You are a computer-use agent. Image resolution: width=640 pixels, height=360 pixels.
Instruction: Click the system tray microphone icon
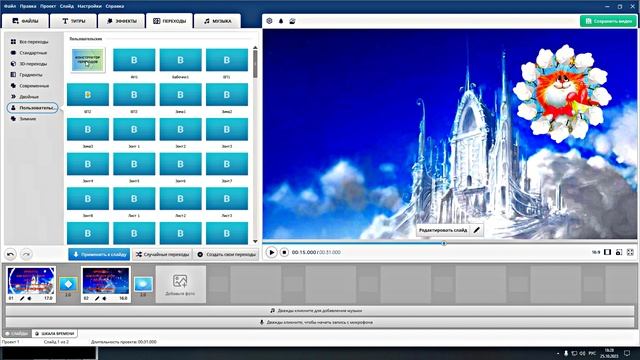566,353
